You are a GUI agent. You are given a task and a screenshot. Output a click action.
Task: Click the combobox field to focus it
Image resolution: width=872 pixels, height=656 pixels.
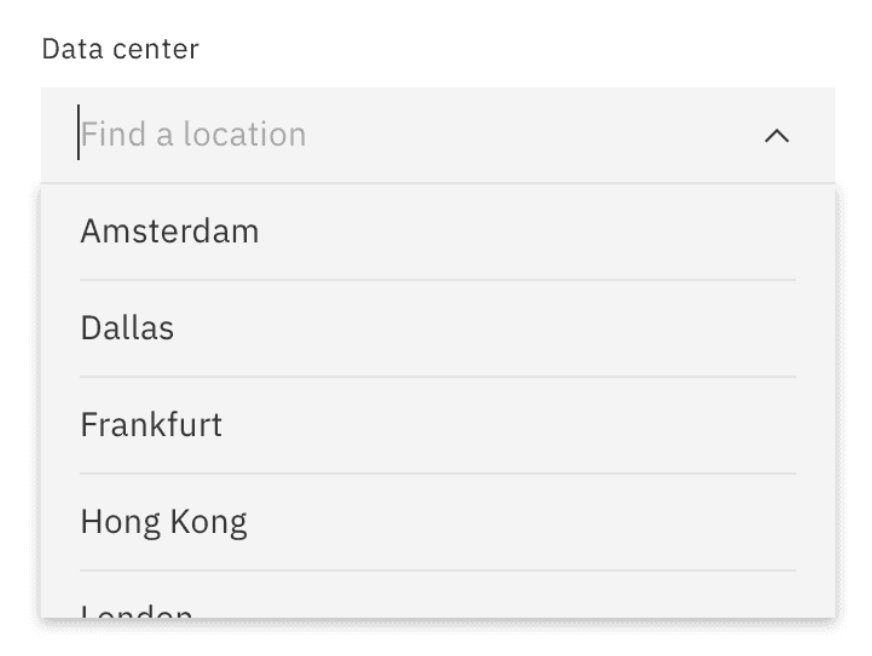coord(400,133)
